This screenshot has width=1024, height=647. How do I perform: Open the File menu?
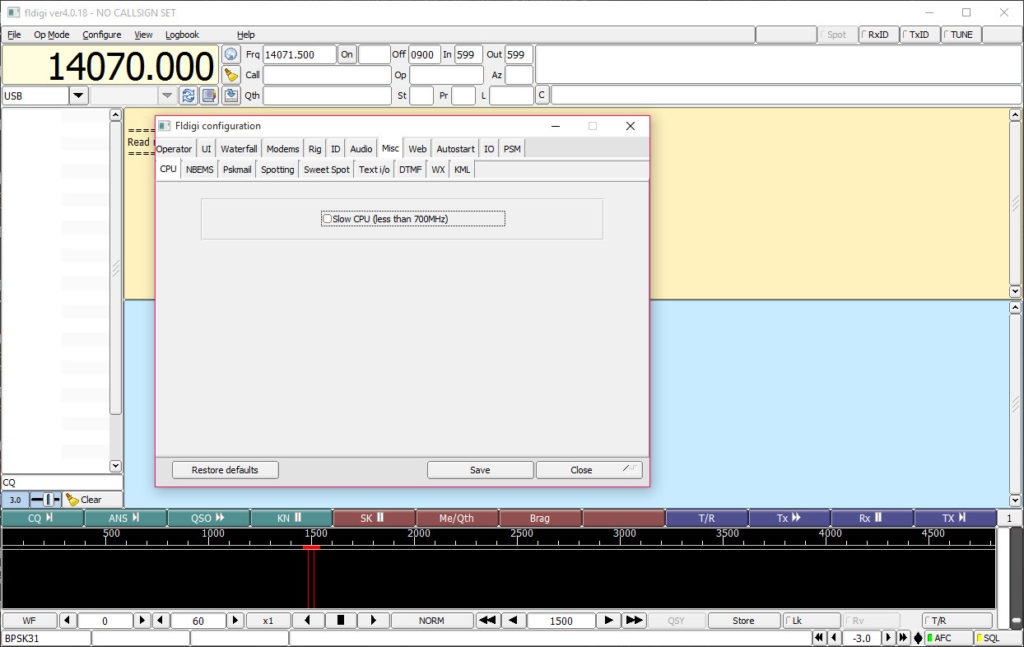click(x=14, y=35)
